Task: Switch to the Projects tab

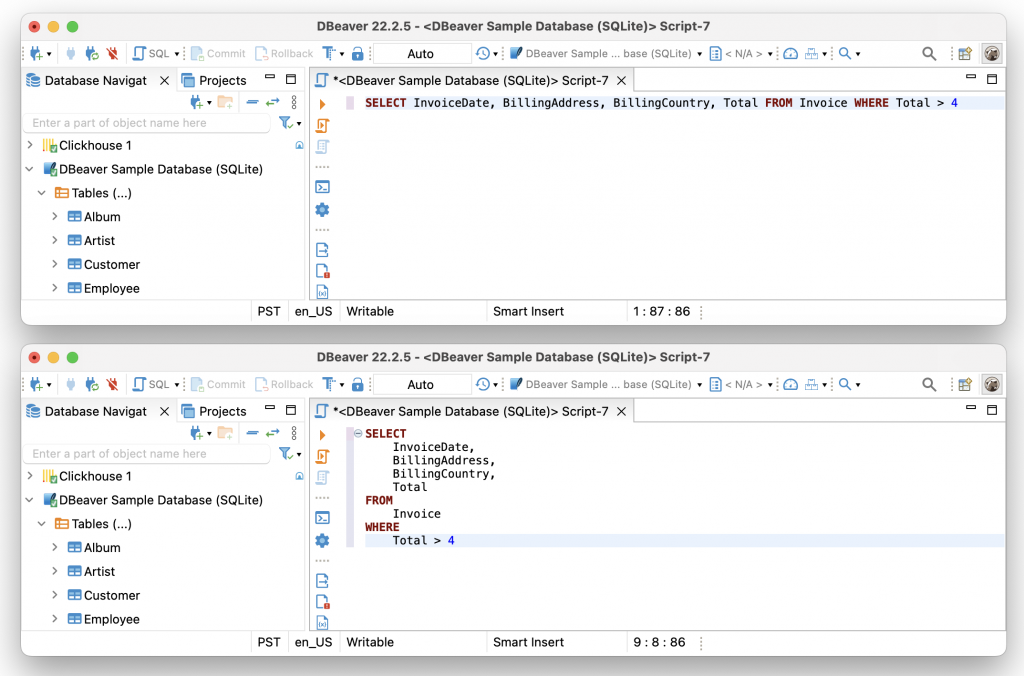Action: (214, 80)
